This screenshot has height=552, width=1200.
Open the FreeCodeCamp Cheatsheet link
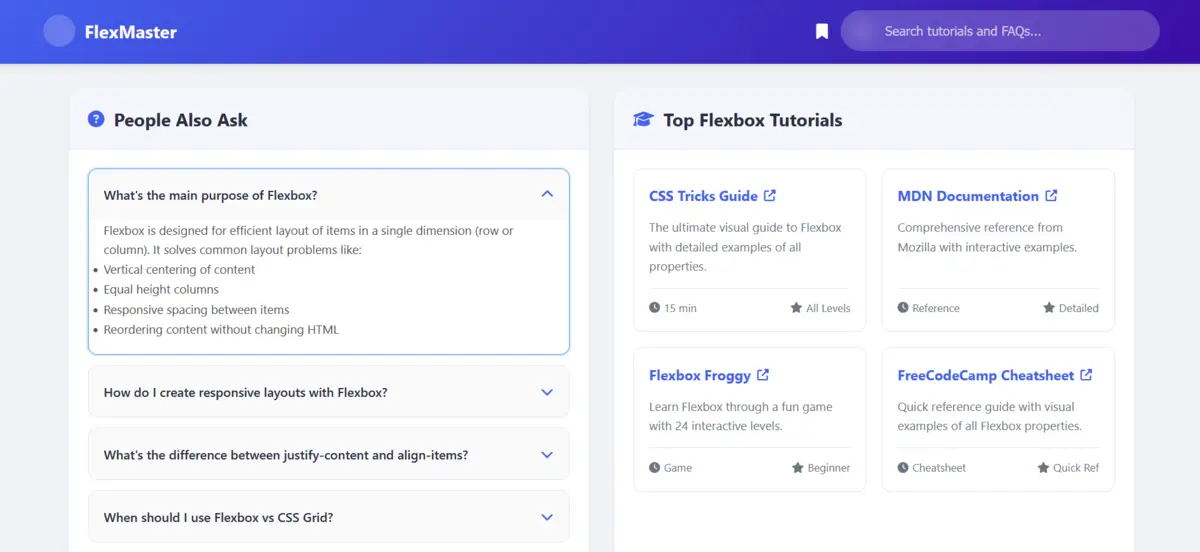pos(986,375)
